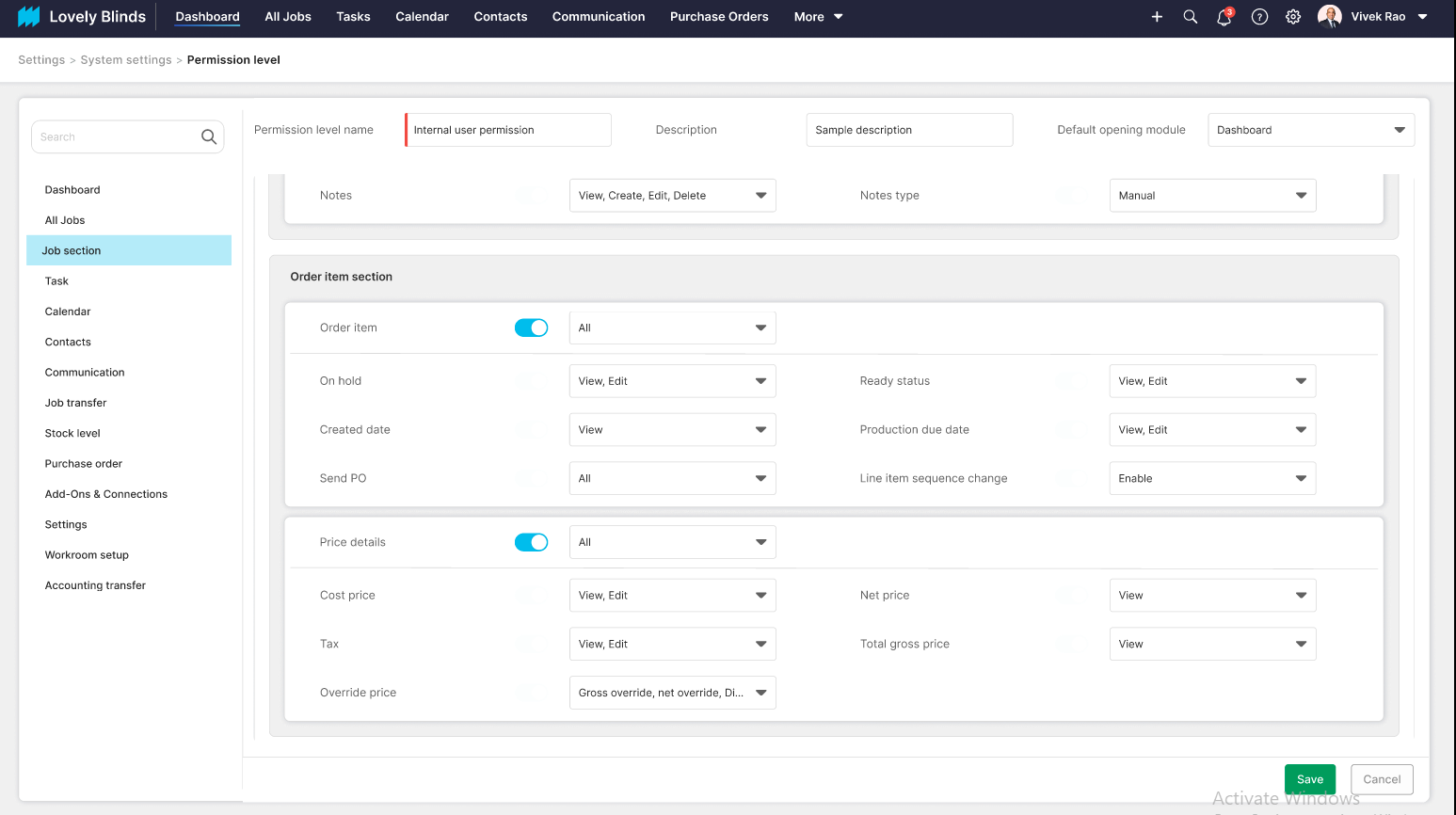Open the settings gear icon
Screen dimensions: 1456x815
(1293, 17)
